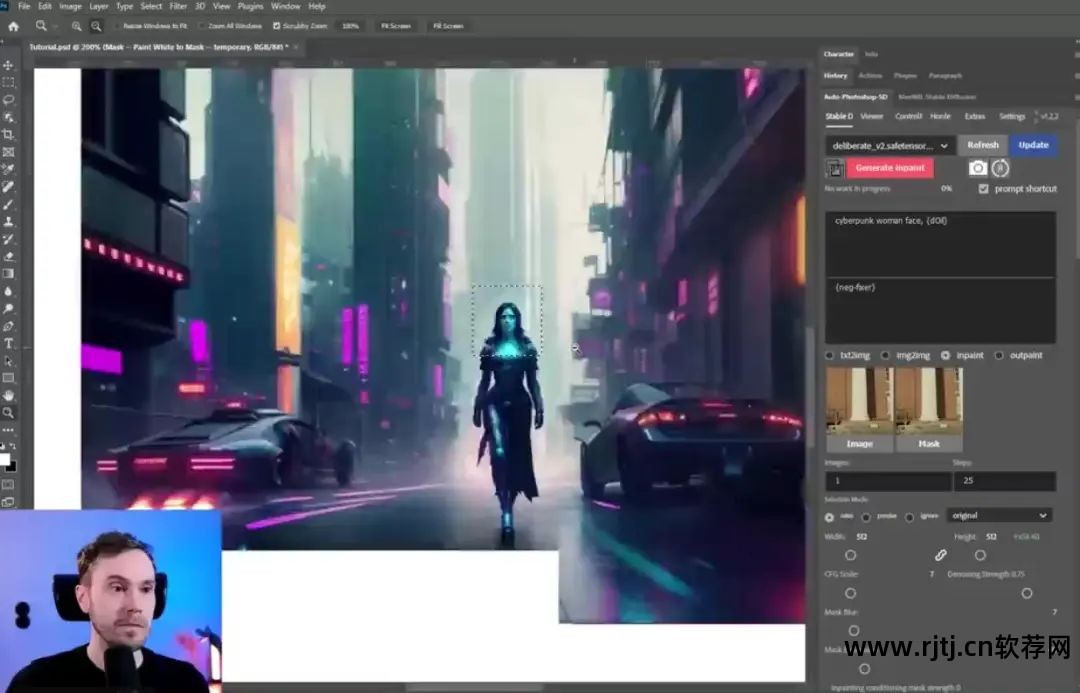
Task: Click the Generate inpaint button
Action: click(x=889, y=168)
